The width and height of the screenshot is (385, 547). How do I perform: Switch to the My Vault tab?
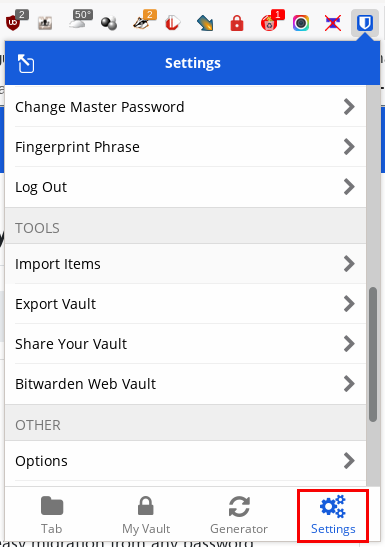pos(146,515)
